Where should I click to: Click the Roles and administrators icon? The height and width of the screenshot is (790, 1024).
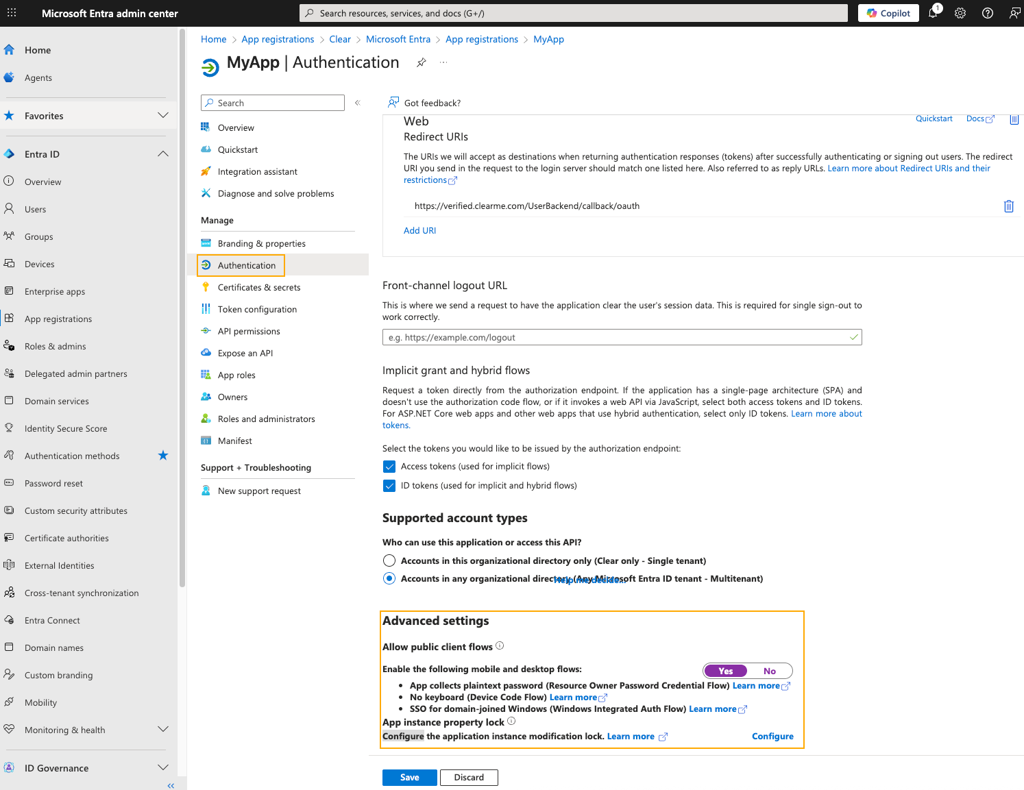[x=206, y=419]
